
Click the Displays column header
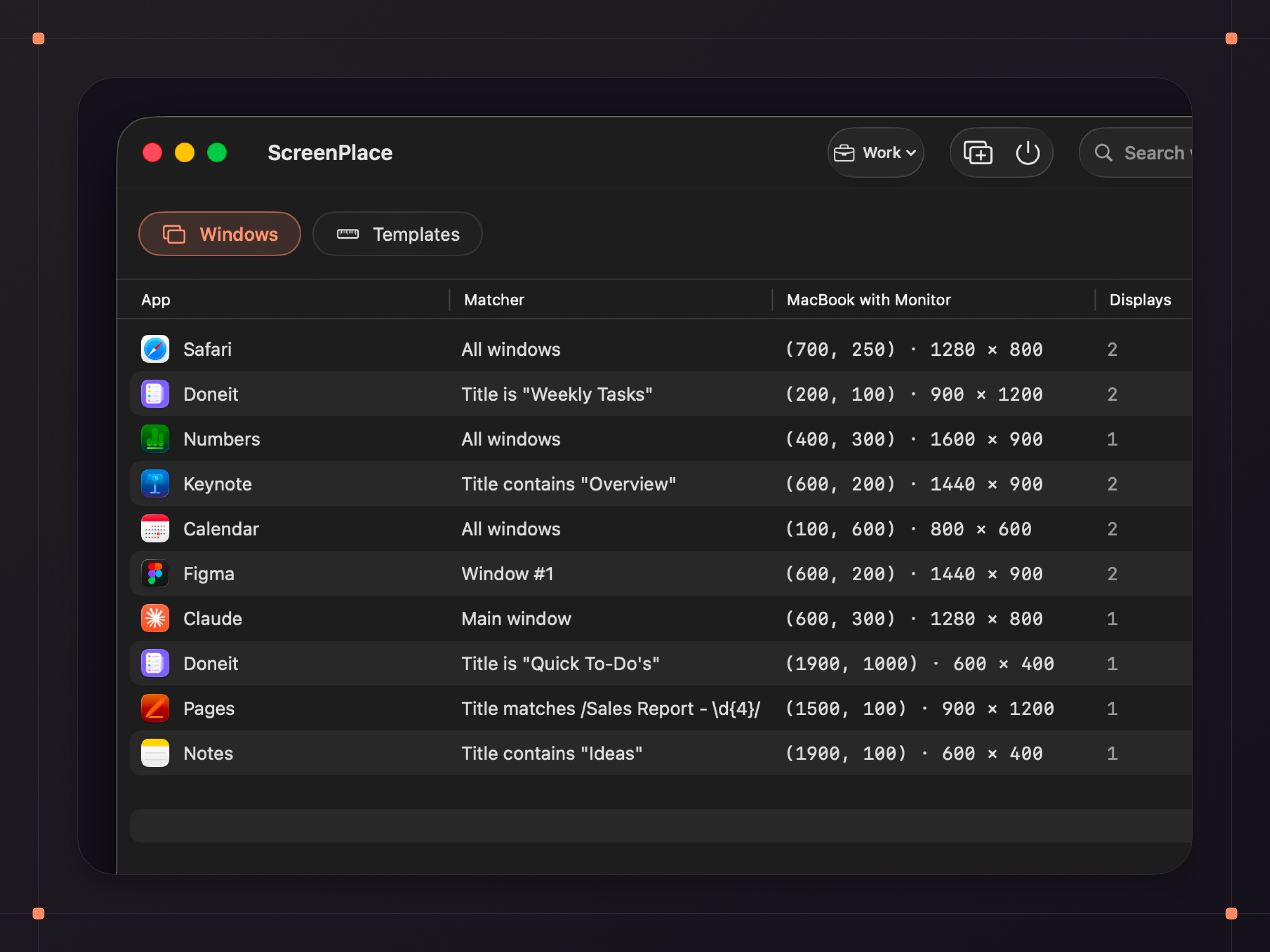pyautogui.click(x=1140, y=300)
